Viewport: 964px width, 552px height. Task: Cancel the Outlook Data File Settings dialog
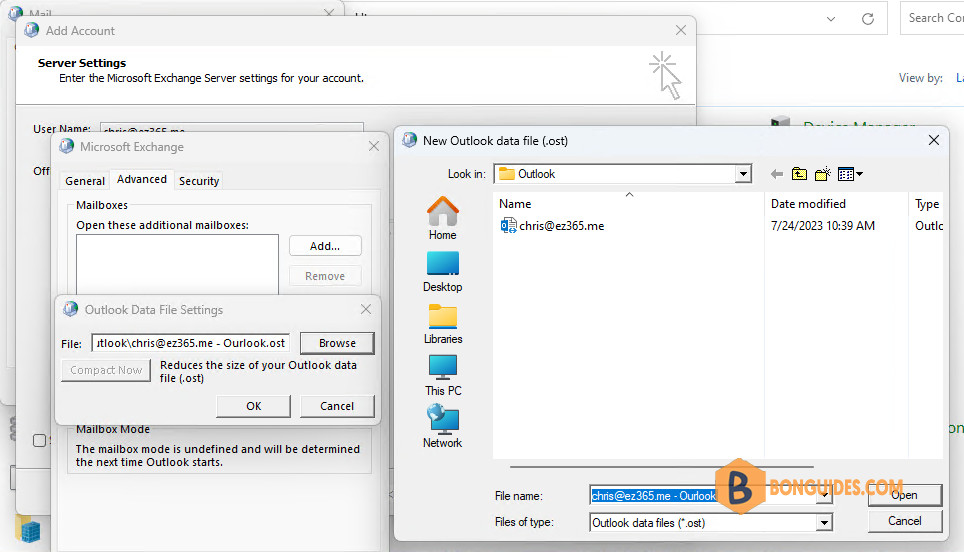point(337,406)
